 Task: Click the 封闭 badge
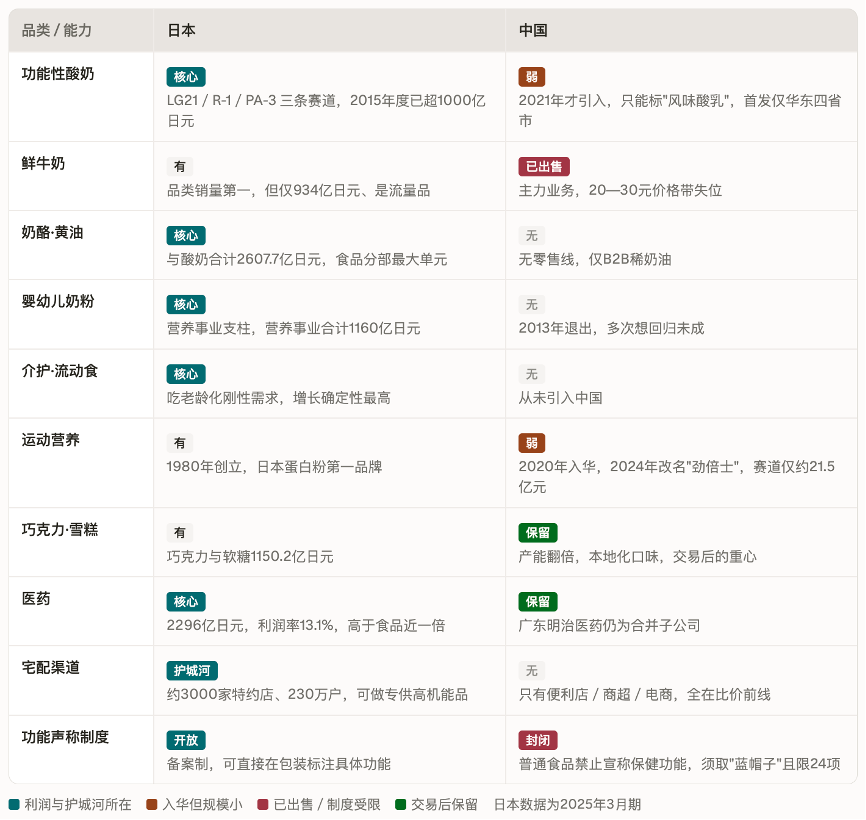(538, 741)
